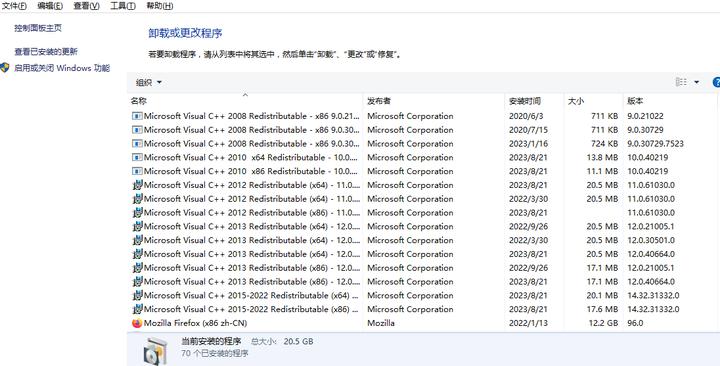Open the 工具(T) menu
This screenshot has height=366, width=720.
pos(123,6)
